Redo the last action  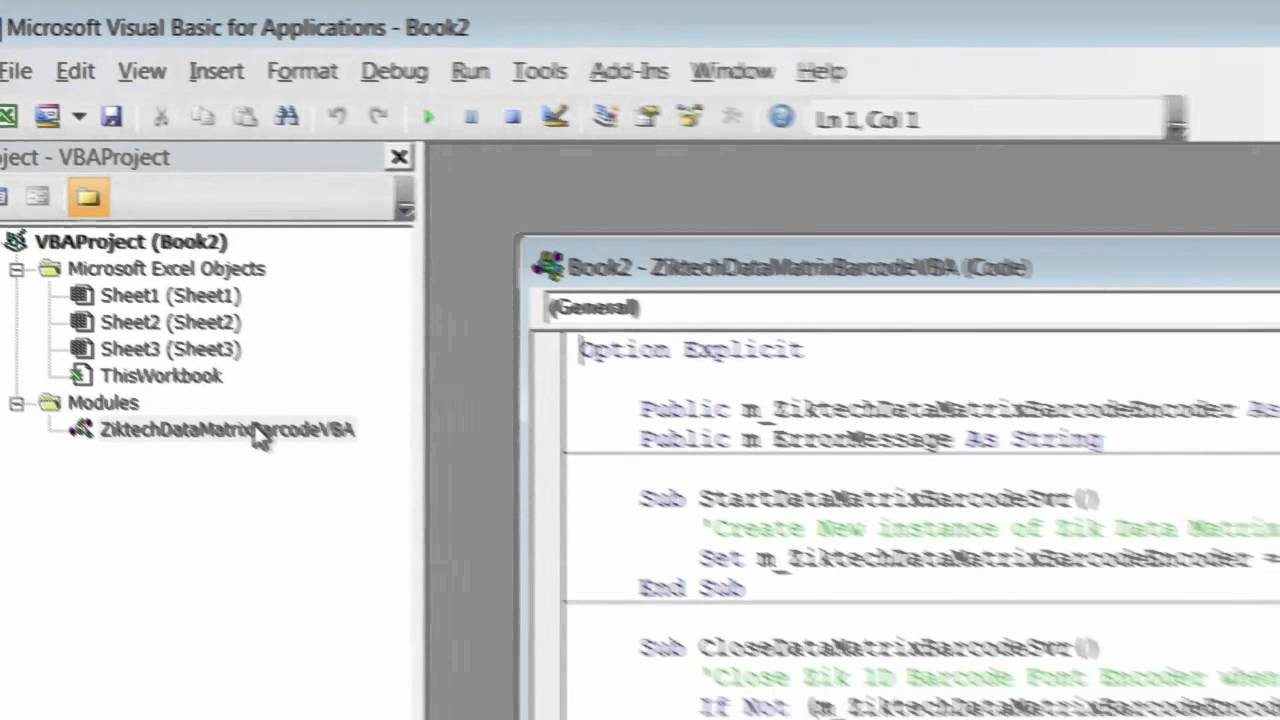tap(378, 117)
